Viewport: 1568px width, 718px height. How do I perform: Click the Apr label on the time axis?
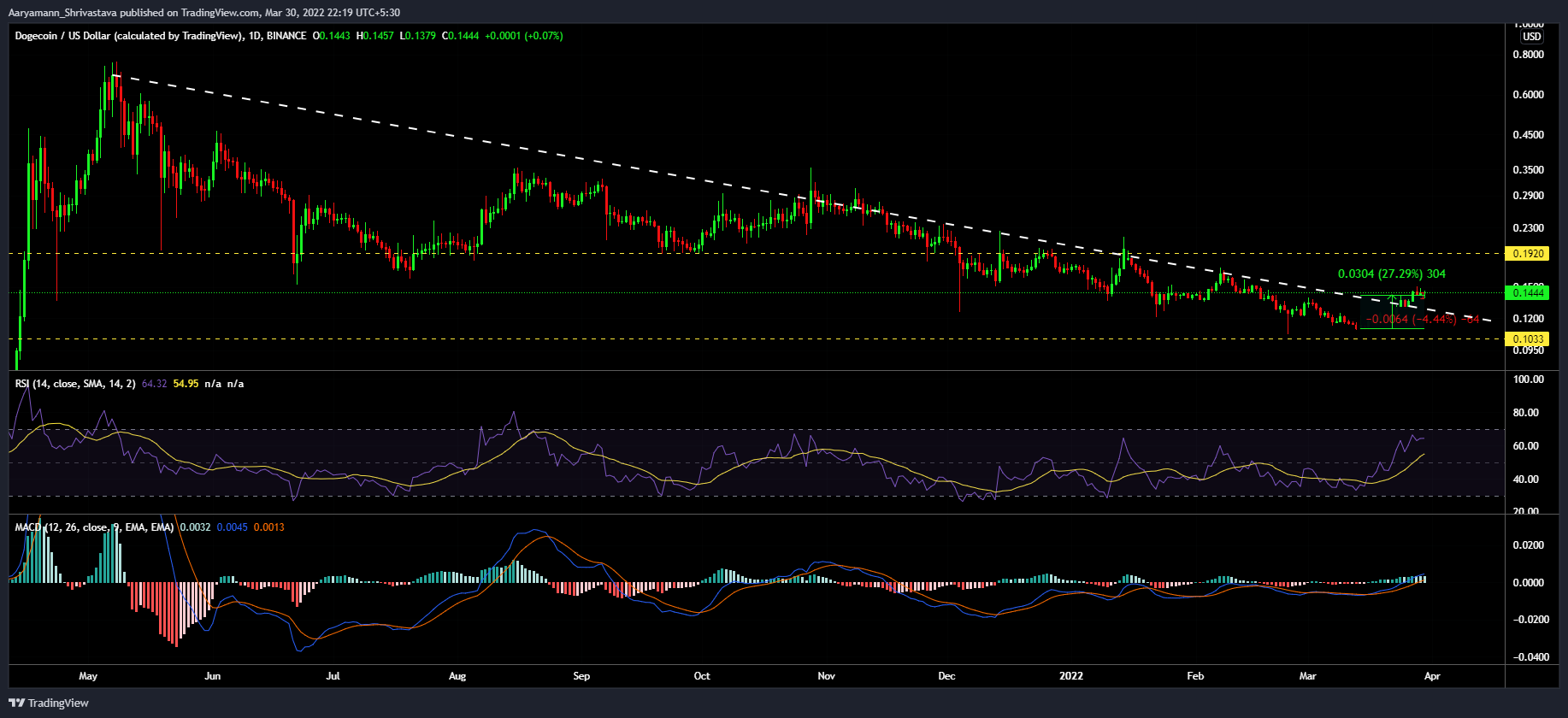coord(1432,676)
